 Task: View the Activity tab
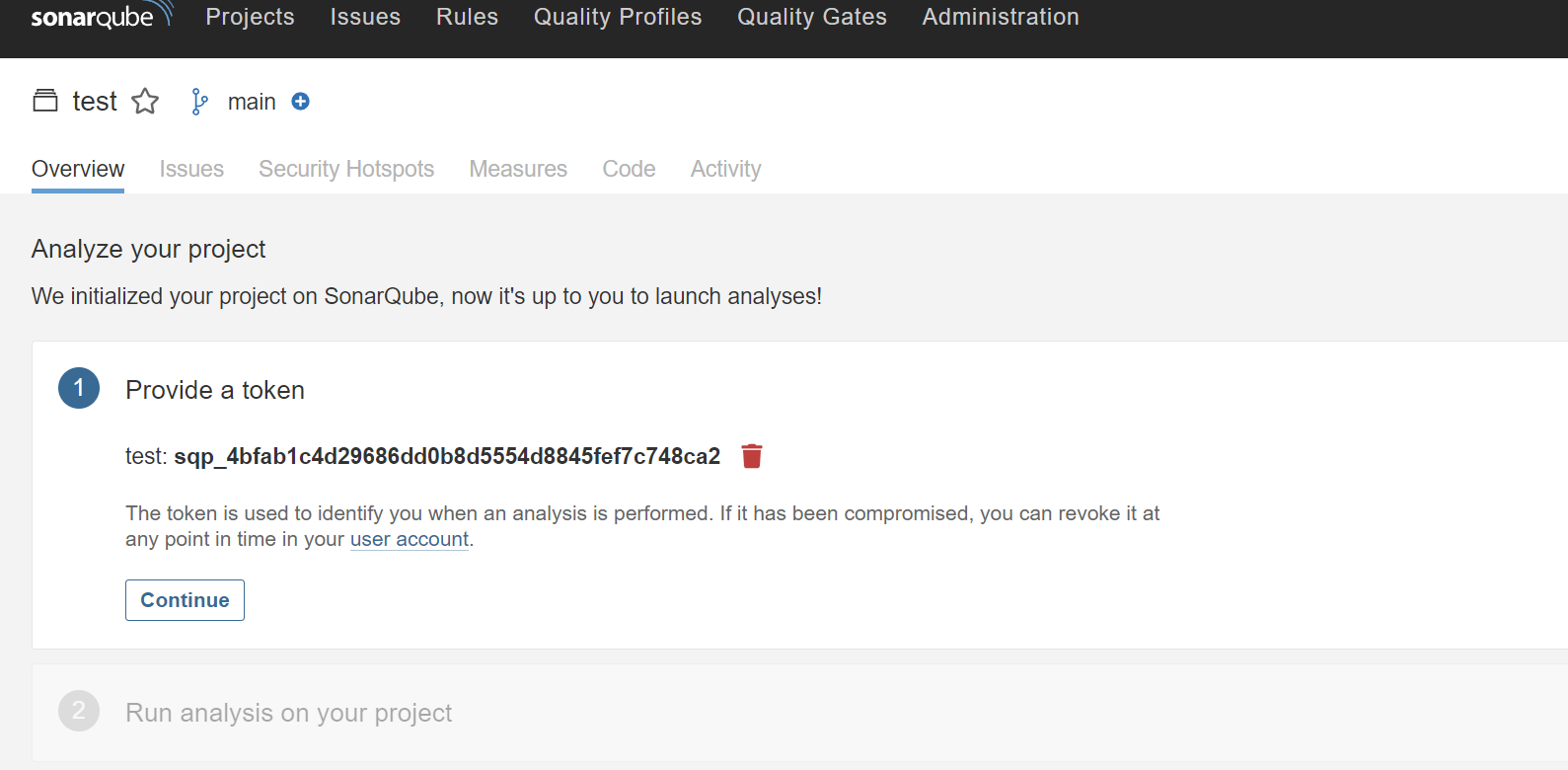pos(725,169)
